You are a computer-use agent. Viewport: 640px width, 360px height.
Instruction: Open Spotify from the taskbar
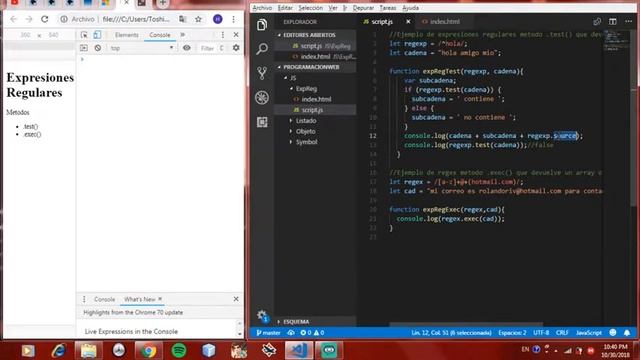[178, 350]
